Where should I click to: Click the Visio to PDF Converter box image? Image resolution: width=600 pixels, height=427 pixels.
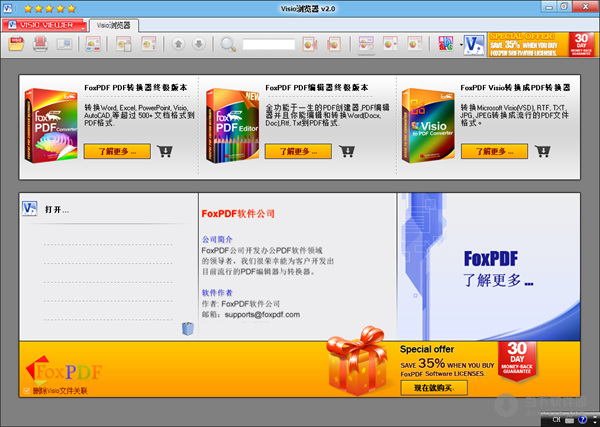click(x=428, y=125)
